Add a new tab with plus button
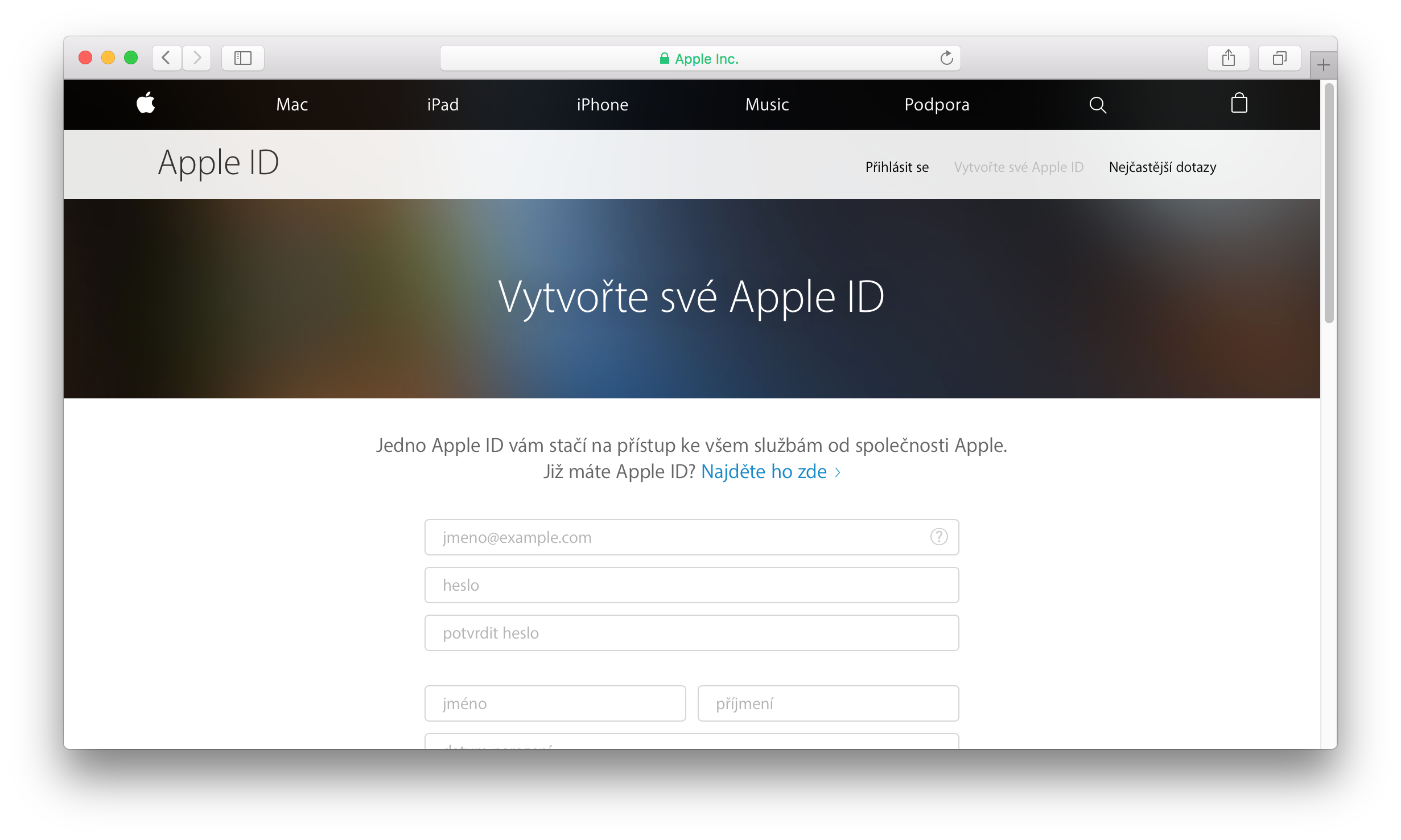1401x840 pixels. 1324,65
